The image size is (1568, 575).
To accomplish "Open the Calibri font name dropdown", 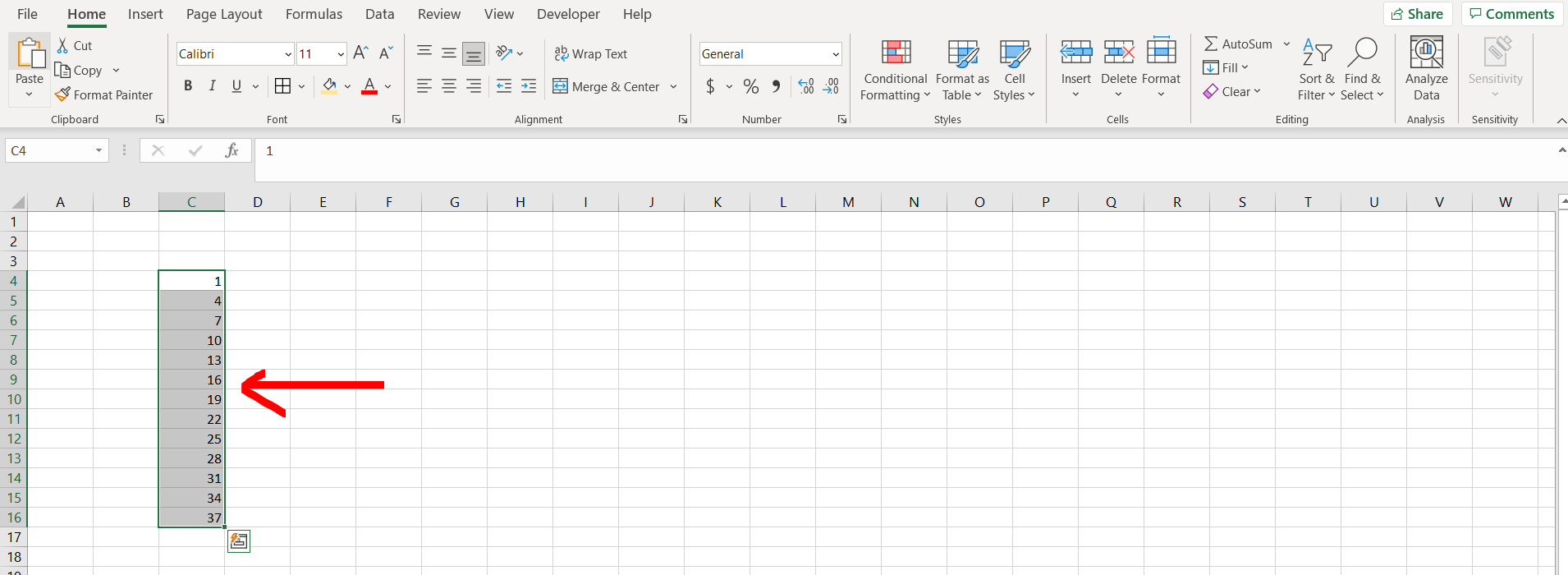I will coord(288,54).
